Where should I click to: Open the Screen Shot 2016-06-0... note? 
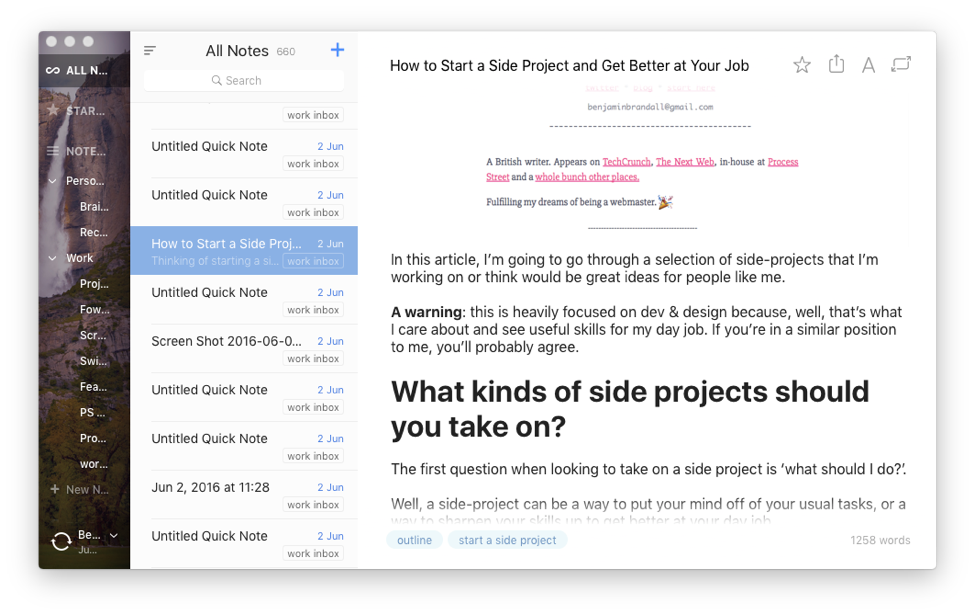pos(244,348)
